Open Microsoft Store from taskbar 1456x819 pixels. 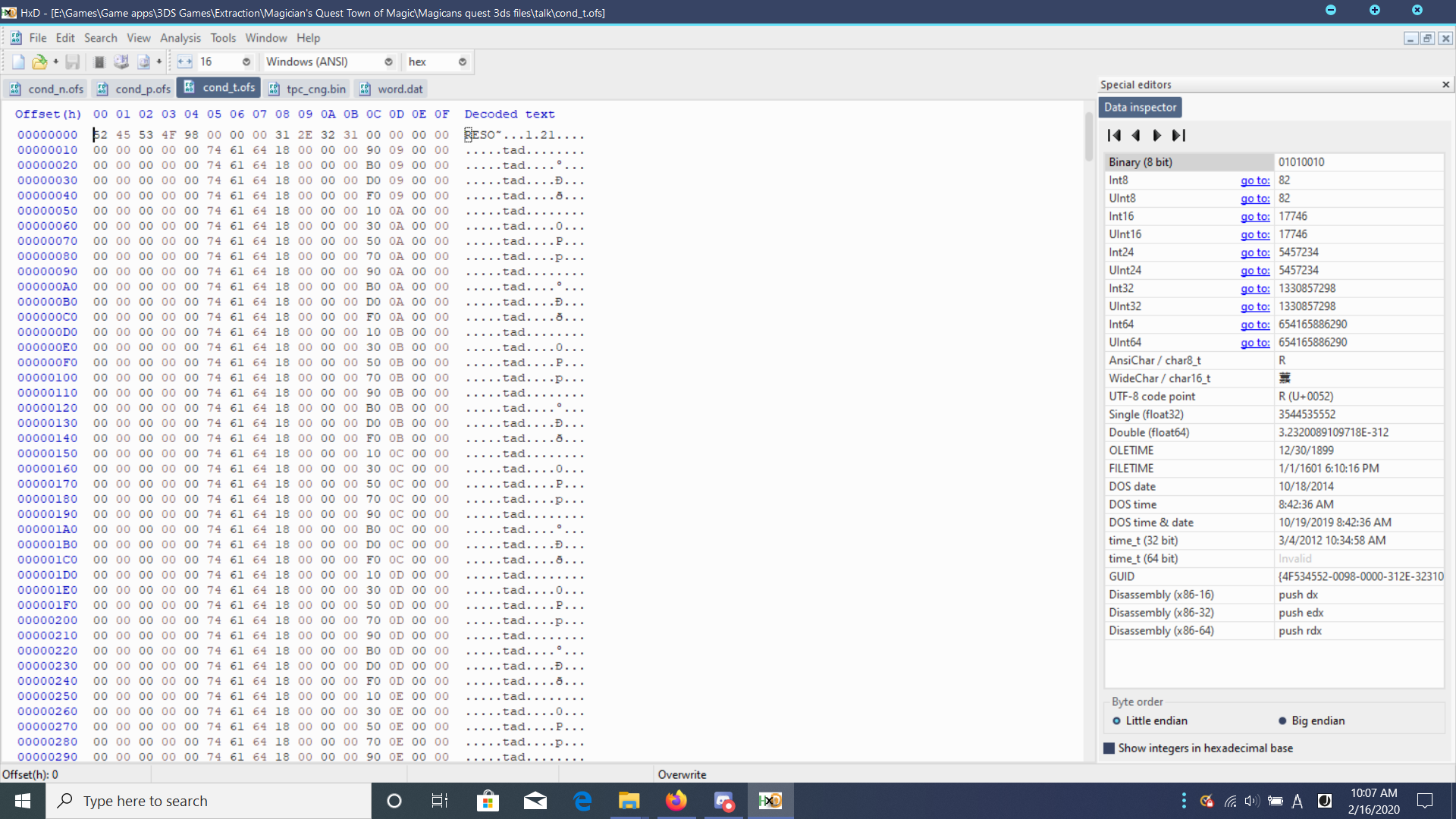pos(488,801)
